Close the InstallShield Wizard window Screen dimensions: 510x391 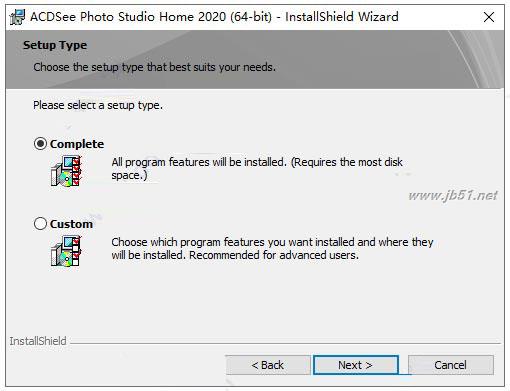click(x=489, y=17)
